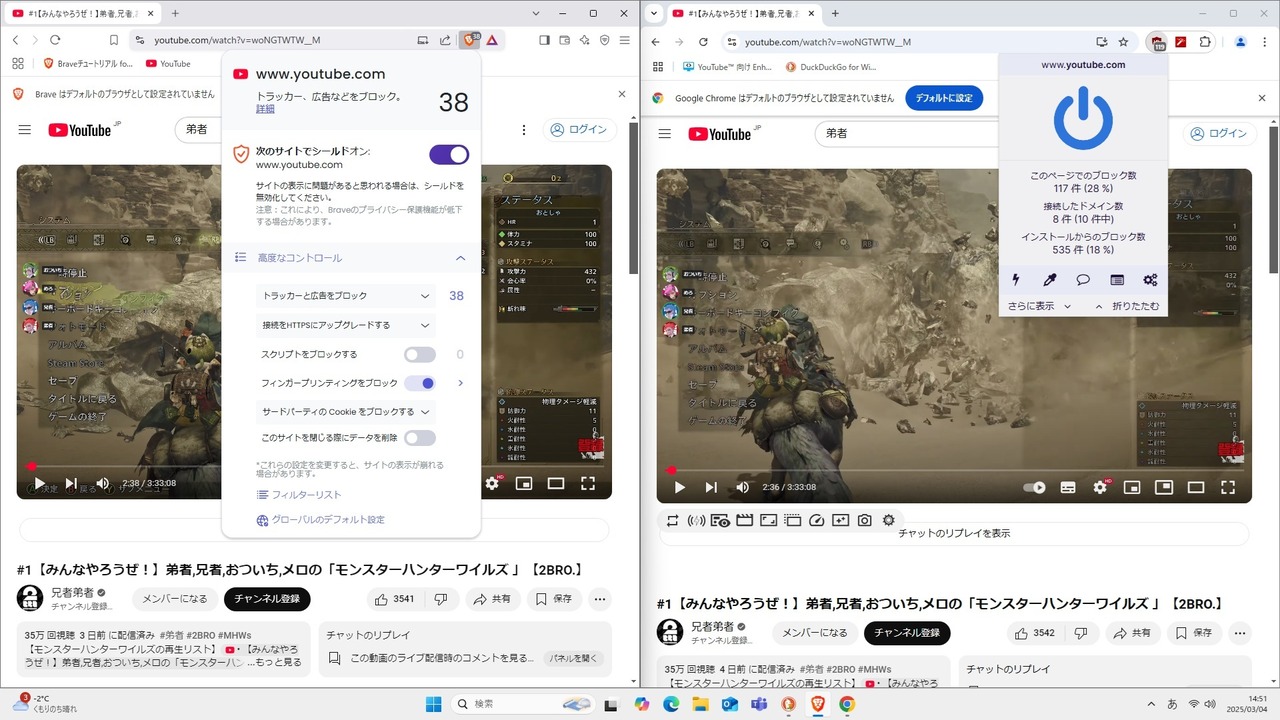Click uBlock report issue chat icon
Viewport: 1280px width, 720px height.
point(1083,280)
